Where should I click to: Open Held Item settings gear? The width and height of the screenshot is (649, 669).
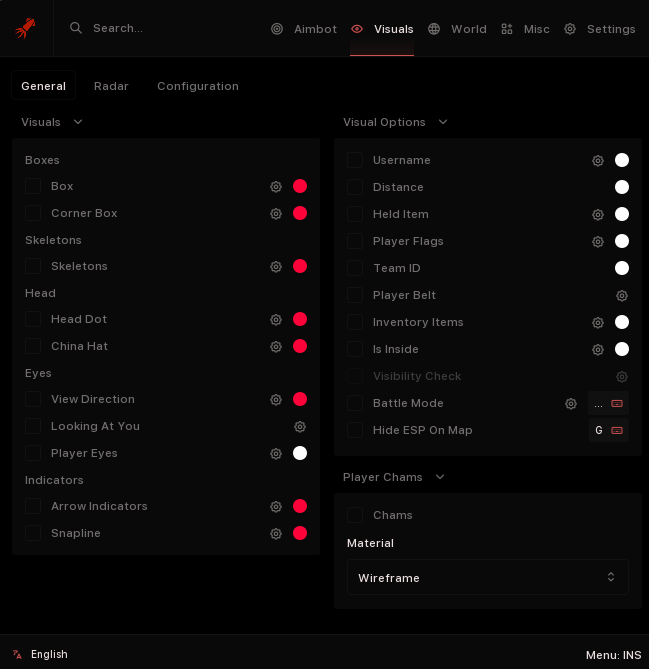[x=598, y=215]
